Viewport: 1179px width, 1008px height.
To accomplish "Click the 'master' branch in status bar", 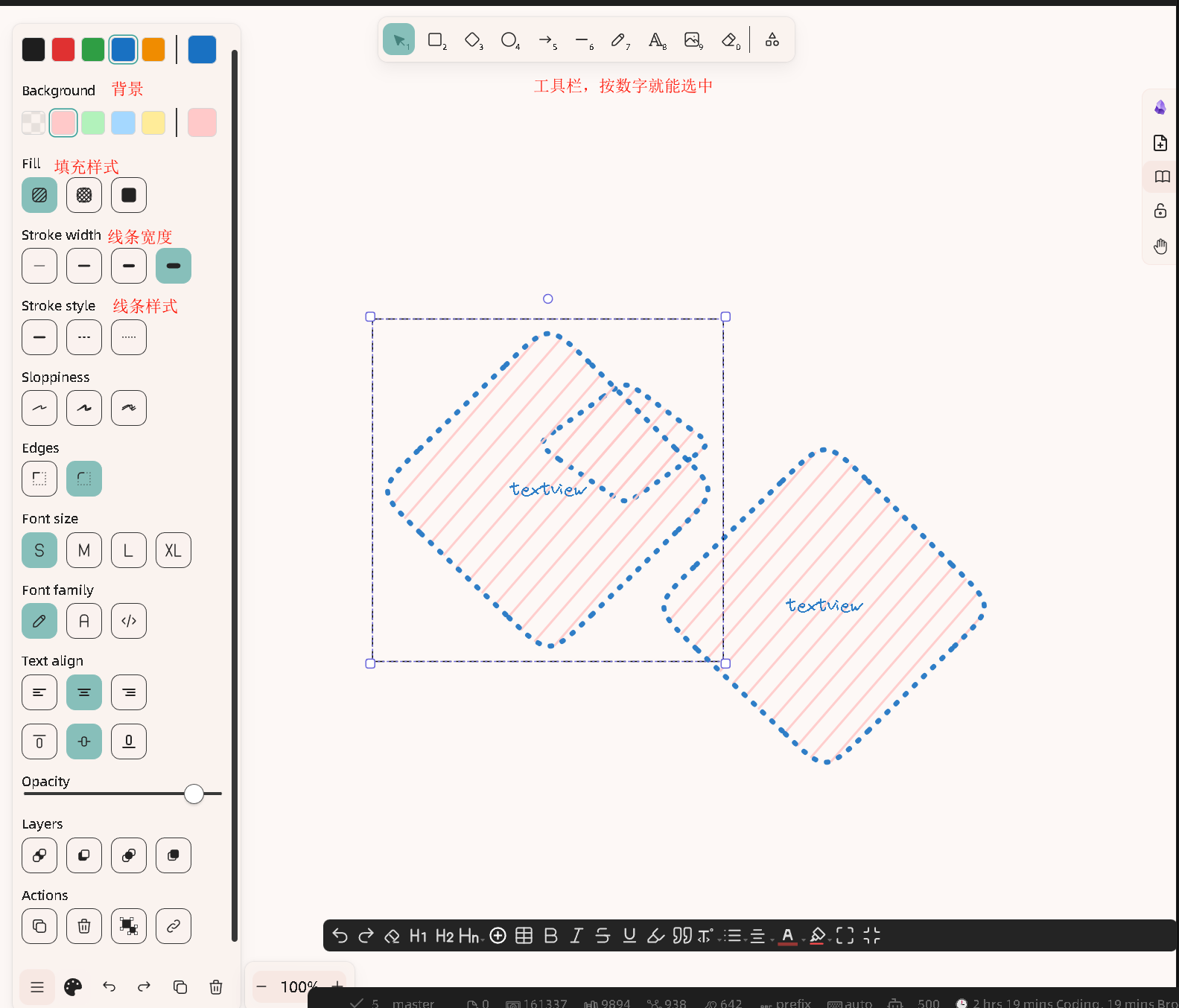I will (413, 1003).
